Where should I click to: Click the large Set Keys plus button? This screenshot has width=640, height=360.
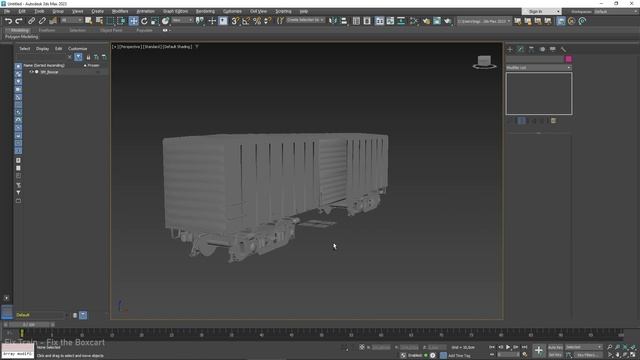(x=539, y=350)
